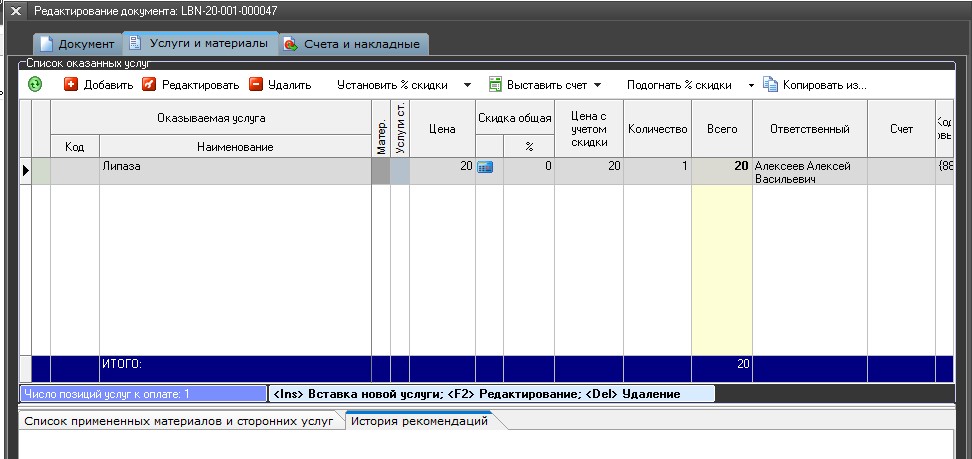Select the Список примененных материалов tab

179,421
